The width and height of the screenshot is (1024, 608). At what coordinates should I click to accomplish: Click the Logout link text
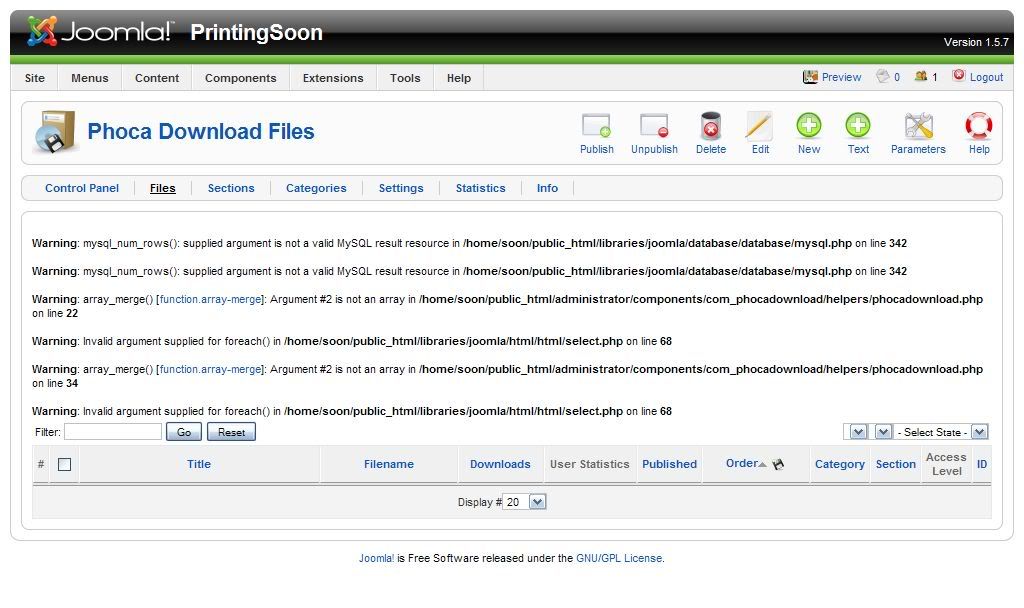click(x=986, y=77)
